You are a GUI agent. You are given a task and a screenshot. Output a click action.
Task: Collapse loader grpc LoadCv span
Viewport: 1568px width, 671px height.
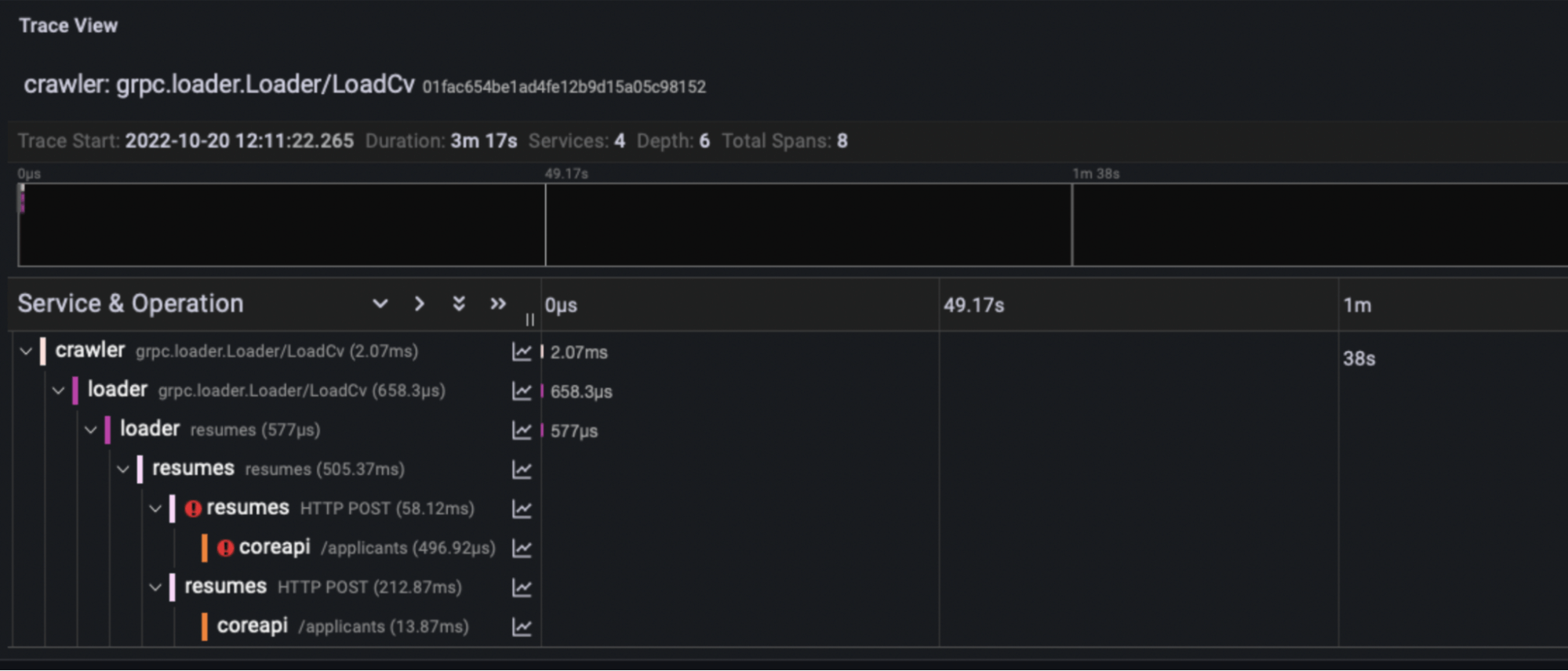click(59, 390)
